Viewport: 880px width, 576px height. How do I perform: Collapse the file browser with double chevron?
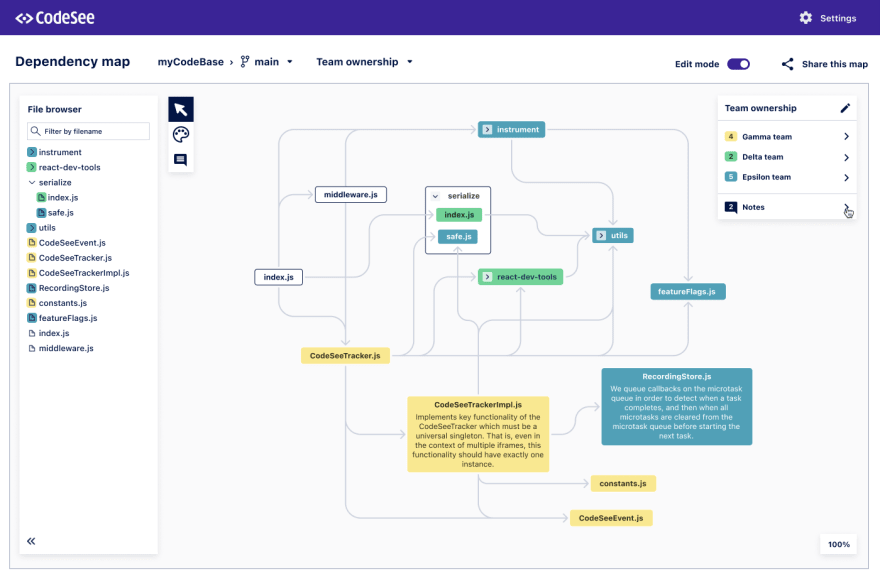tap(31, 541)
